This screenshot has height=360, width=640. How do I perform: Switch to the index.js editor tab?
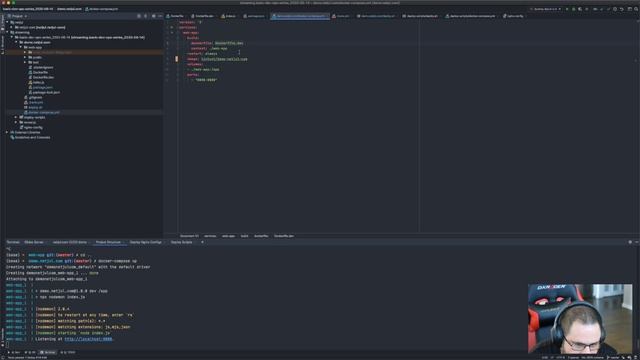coord(229,16)
